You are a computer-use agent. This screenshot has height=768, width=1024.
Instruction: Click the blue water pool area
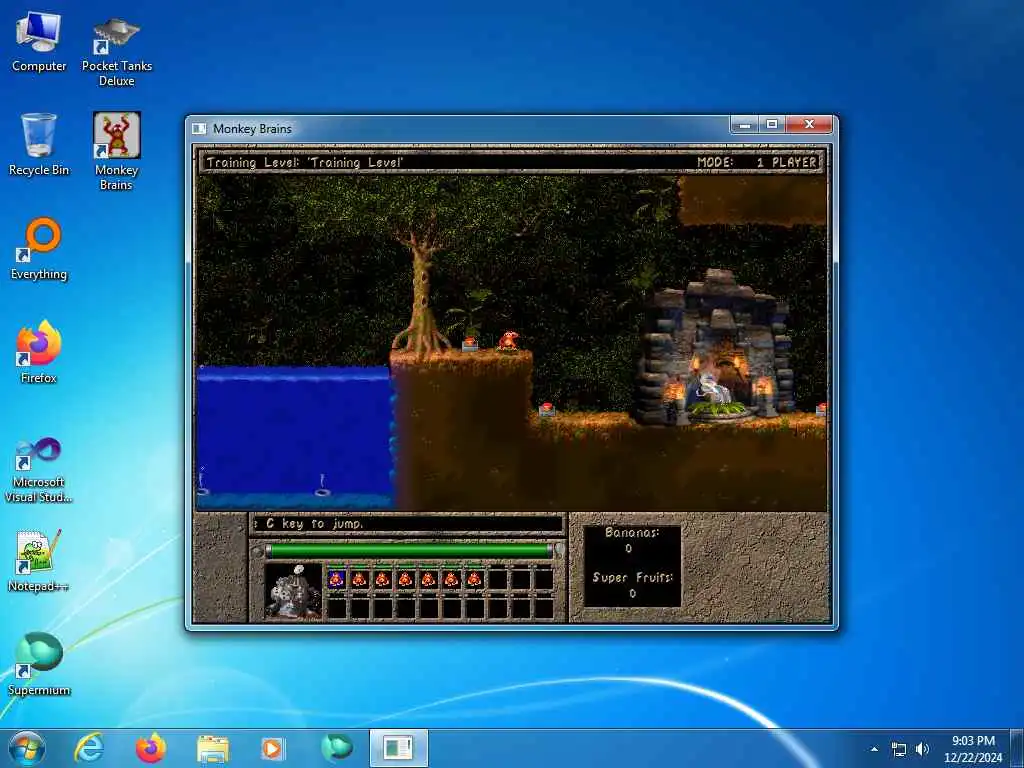click(294, 438)
